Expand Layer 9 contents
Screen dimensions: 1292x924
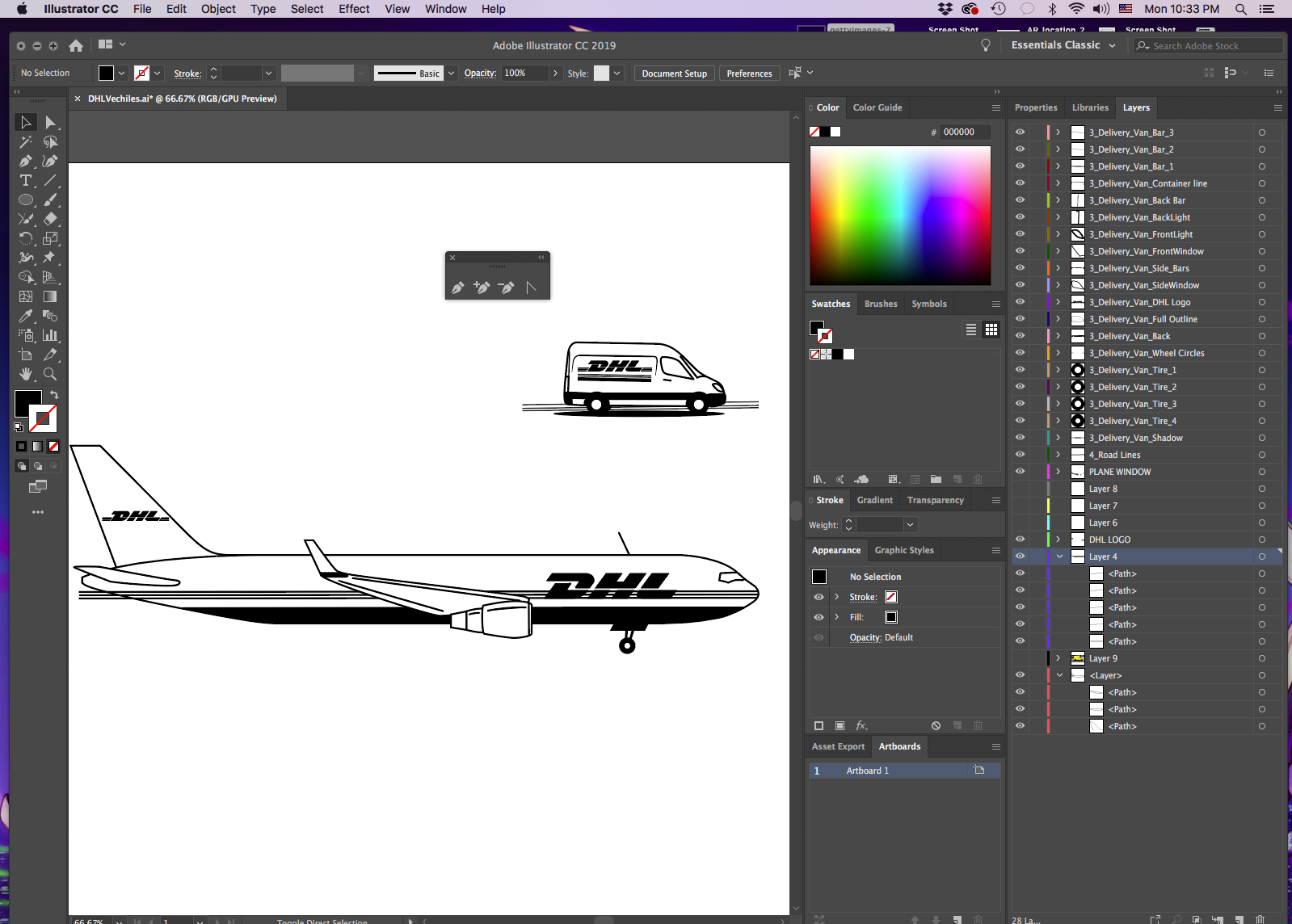pyautogui.click(x=1058, y=658)
